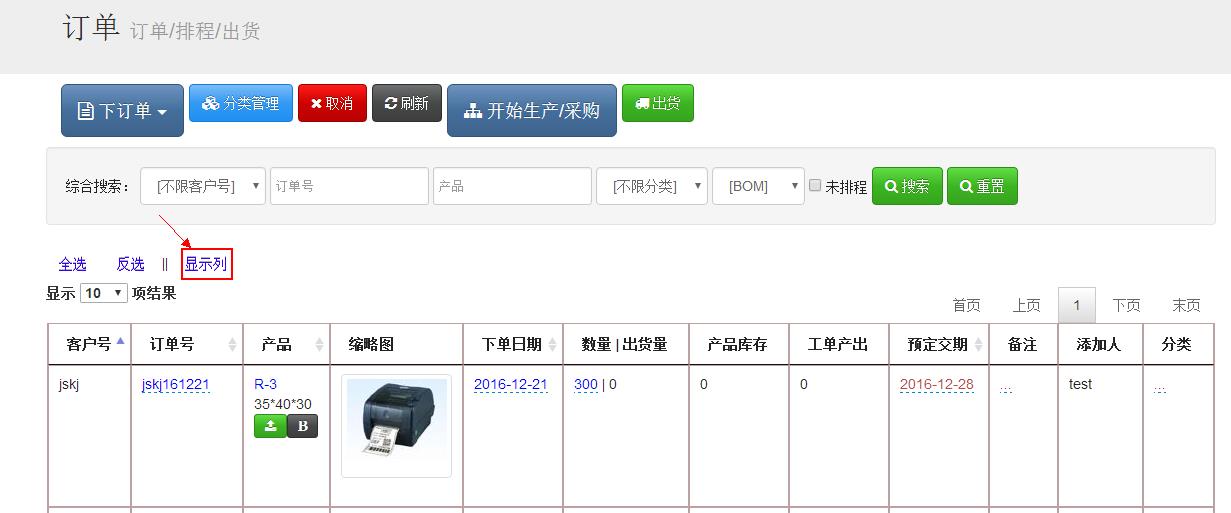Toggle the 未排程 checkbox
Image resolution: width=1231 pixels, height=513 pixels.
tap(815, 185)
